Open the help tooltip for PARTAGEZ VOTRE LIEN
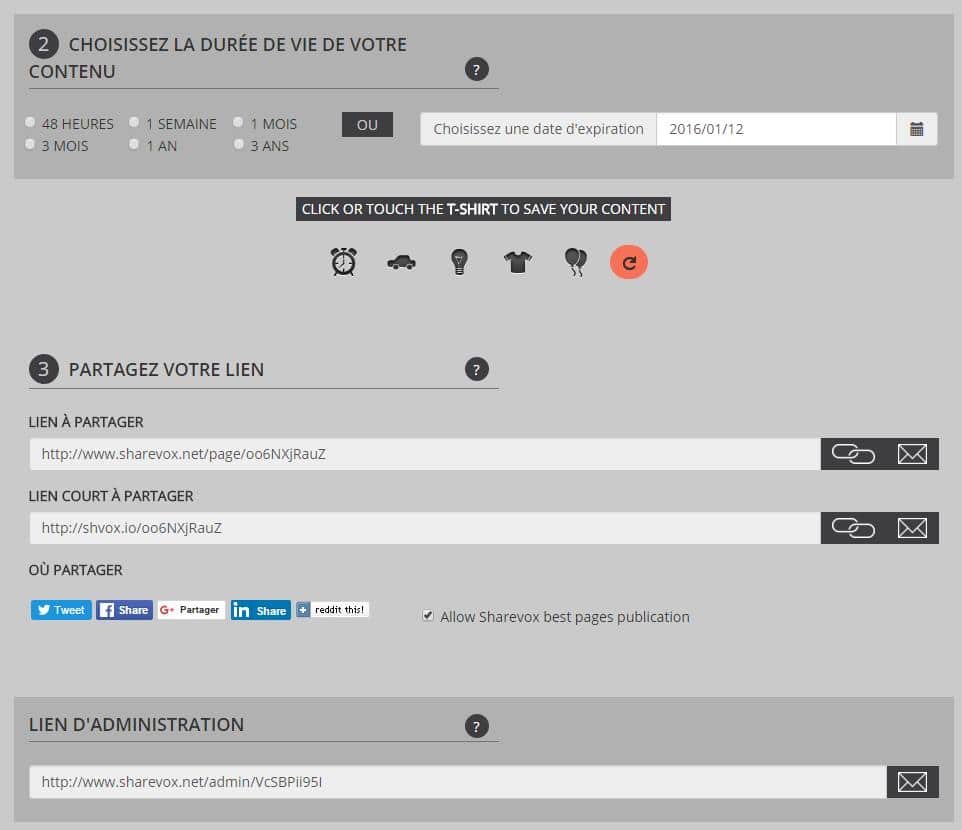Image resolution: width=962 pixels, height=830 pixels. coord(478,368)
